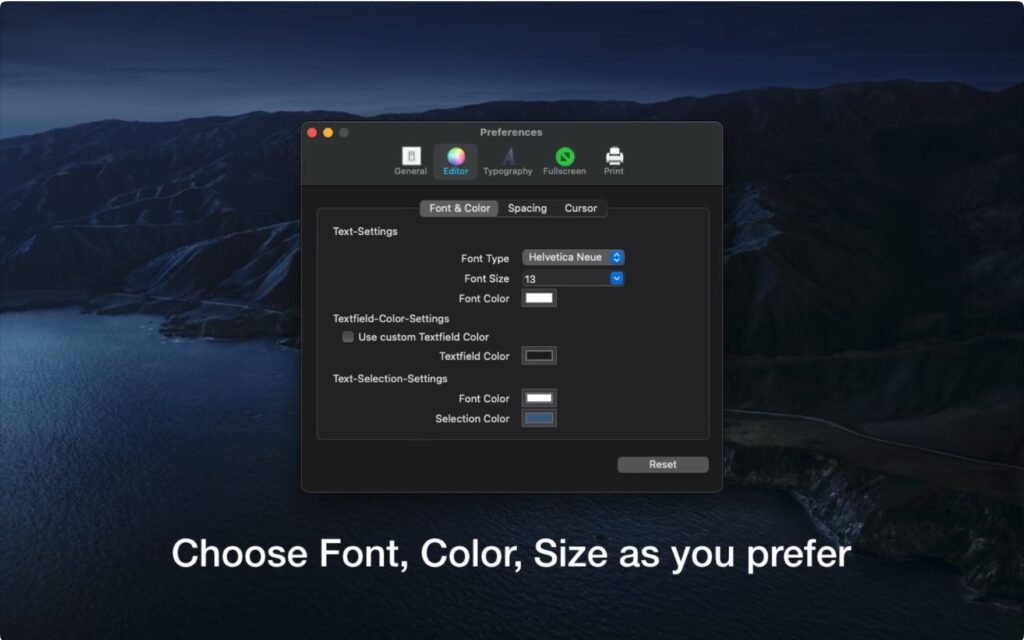Screen dimensions: 1024x640
Task: Switch to the Cursor tab
Action: pyautogui.click(x=581, y=208)
